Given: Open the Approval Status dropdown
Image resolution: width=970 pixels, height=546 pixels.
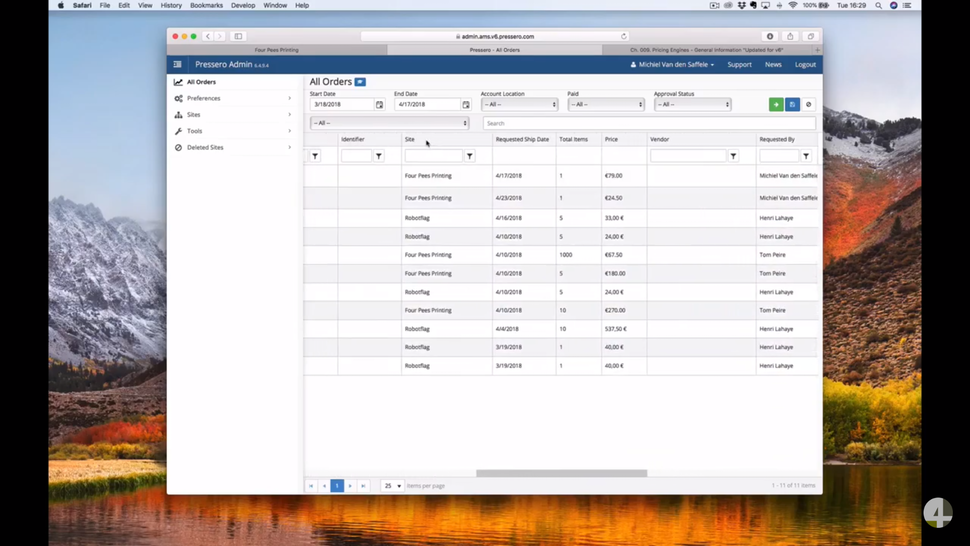Looking at the screenshot, I should pyautogui.click(x=693, y=105).
